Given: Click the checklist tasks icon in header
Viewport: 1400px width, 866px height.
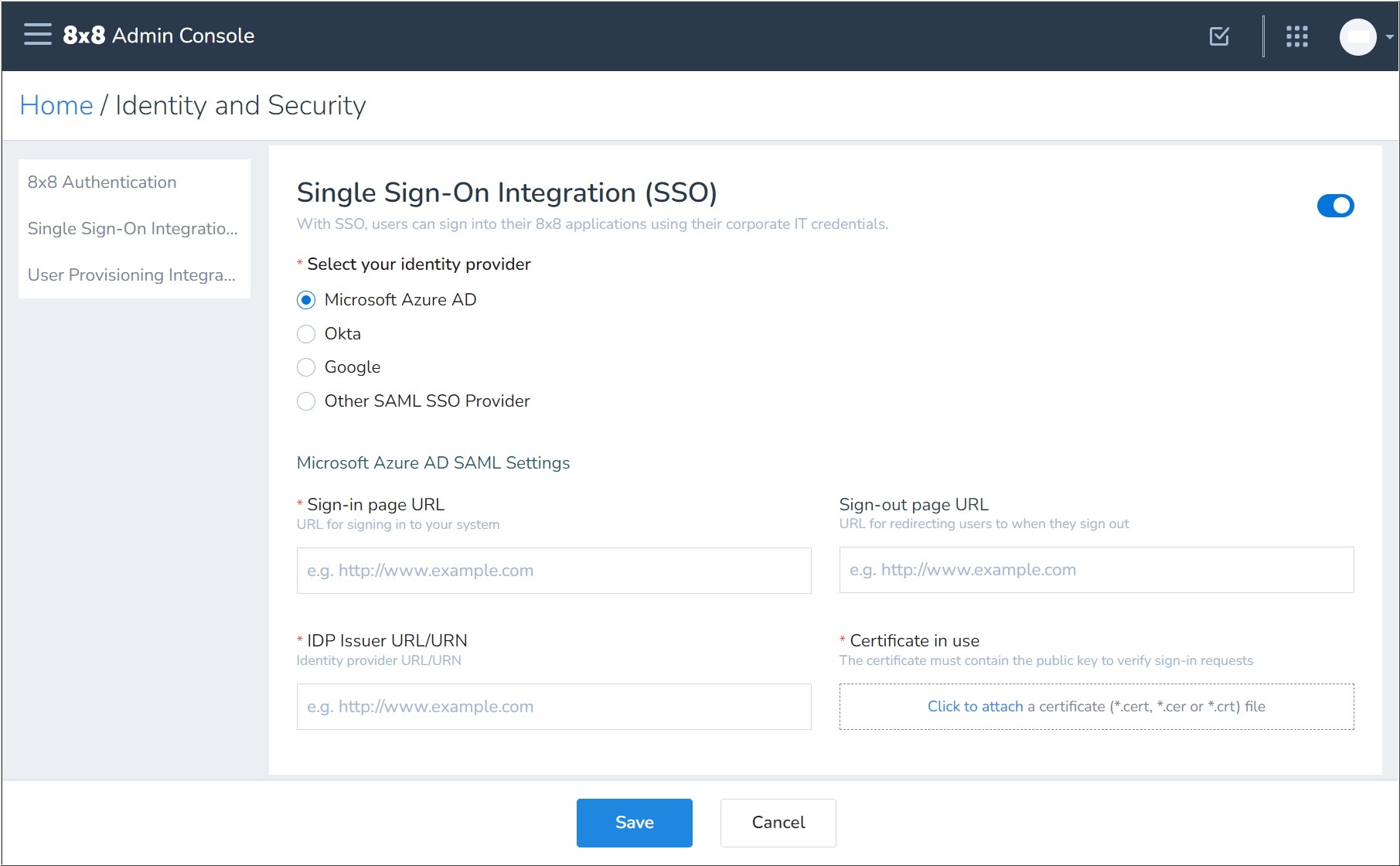Looking at the screenshot, I should coord(1219,36).
